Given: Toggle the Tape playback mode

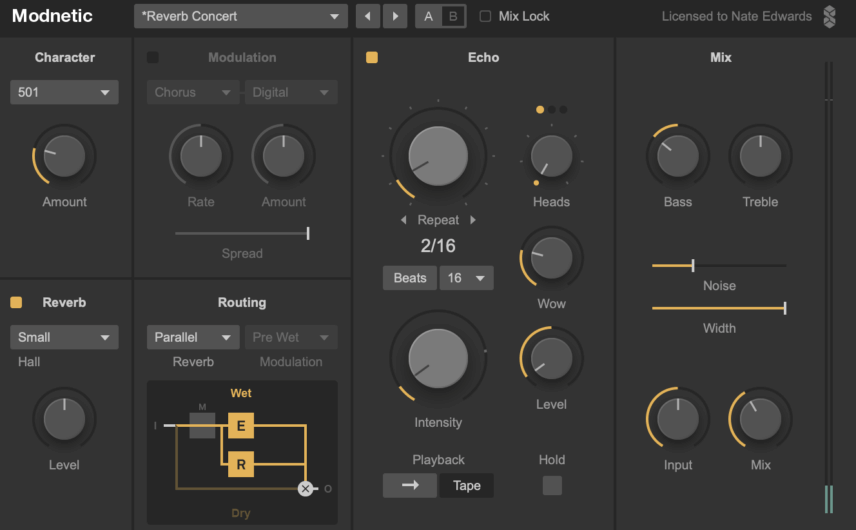Looking at the screenshot, I should tap(467, 485).
